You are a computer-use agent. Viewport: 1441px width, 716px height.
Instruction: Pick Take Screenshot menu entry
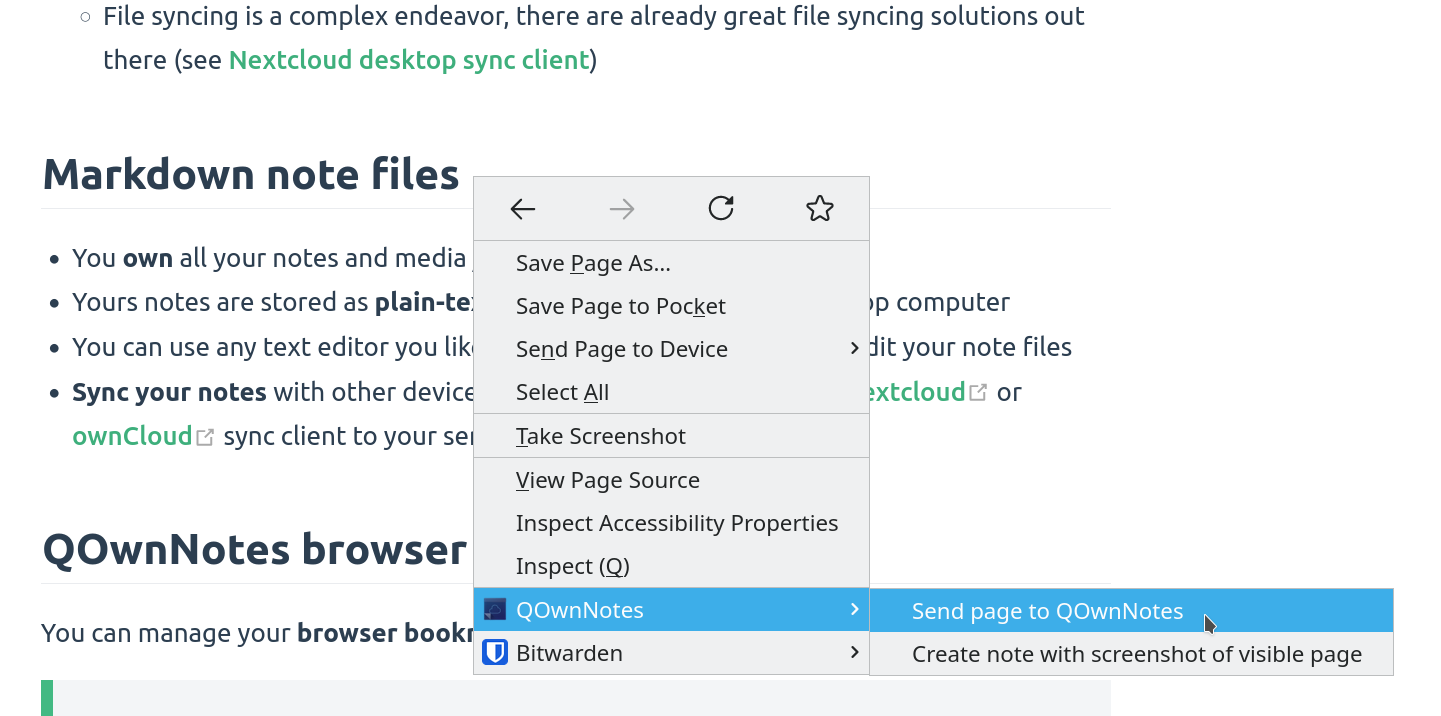click(600, 436)
